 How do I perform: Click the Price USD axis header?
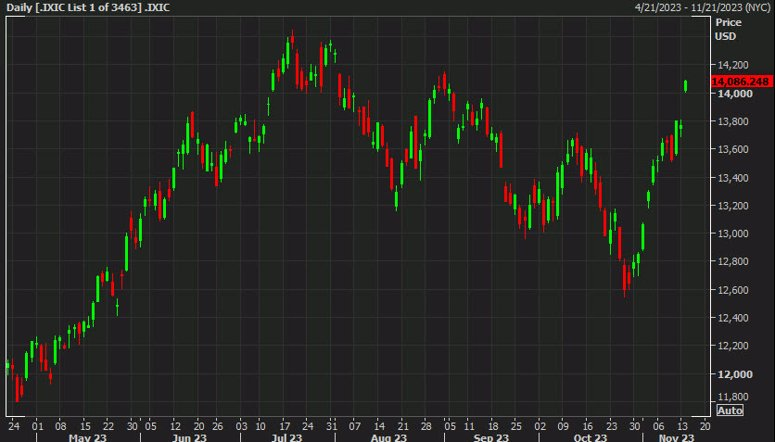click(x=727, y=29)
